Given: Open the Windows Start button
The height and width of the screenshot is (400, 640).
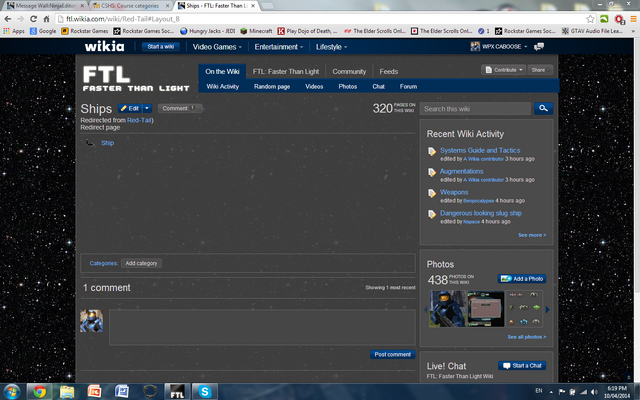Looking at the screenshot, I should 12,392.
